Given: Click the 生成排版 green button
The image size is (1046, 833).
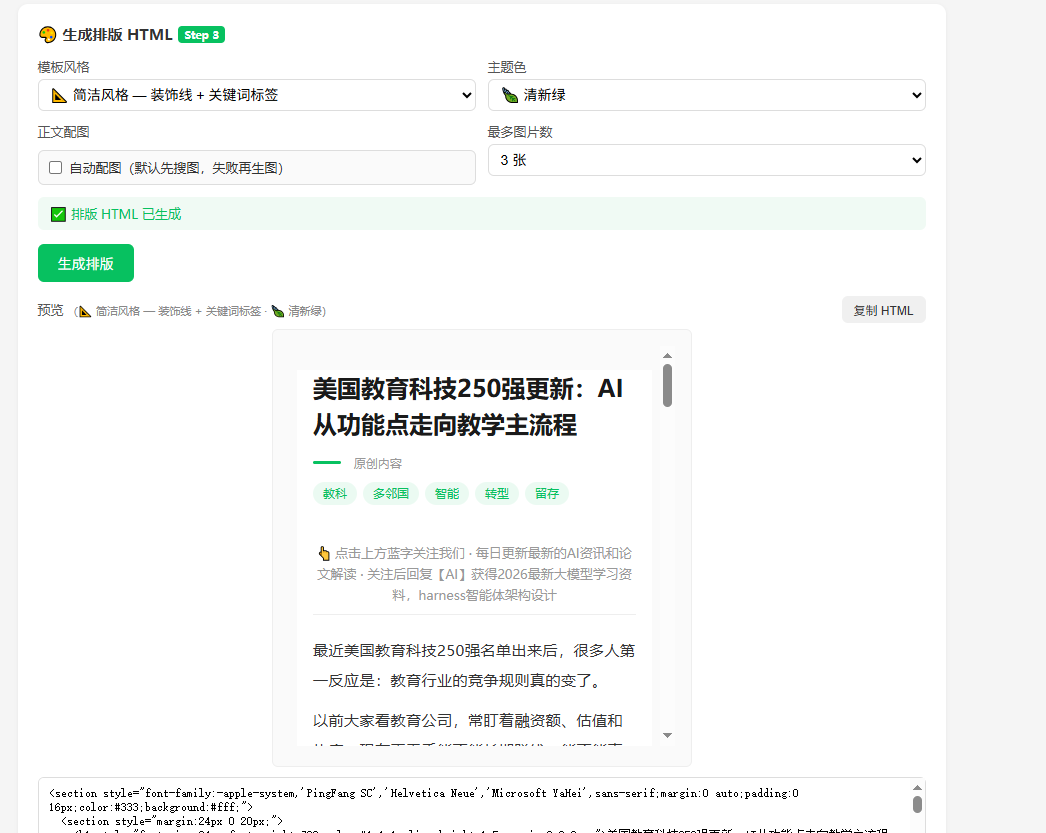Looking at the screenshot, I should pos(86,263).
